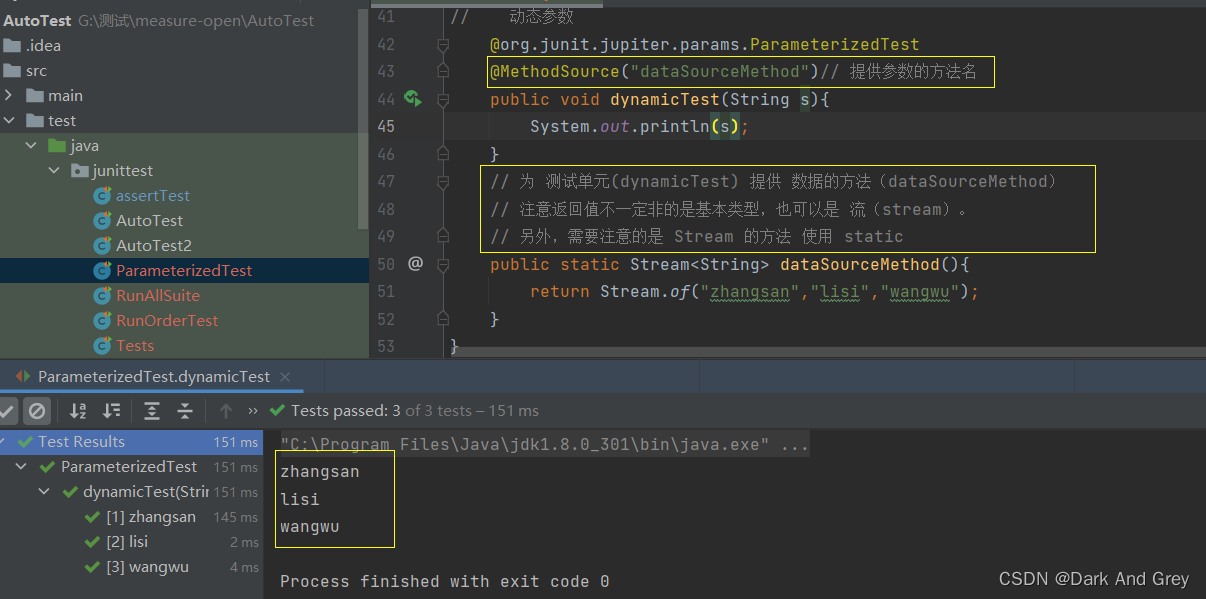1206x599 pixels.
Task: Collapse the test folder in project tree
Action: (x=9, y=121)
